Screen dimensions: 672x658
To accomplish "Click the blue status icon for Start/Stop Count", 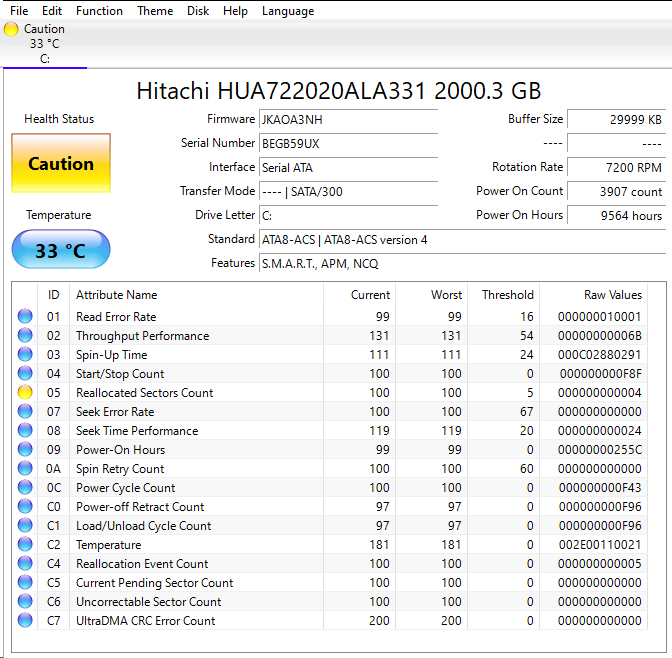I will (25, 373).
